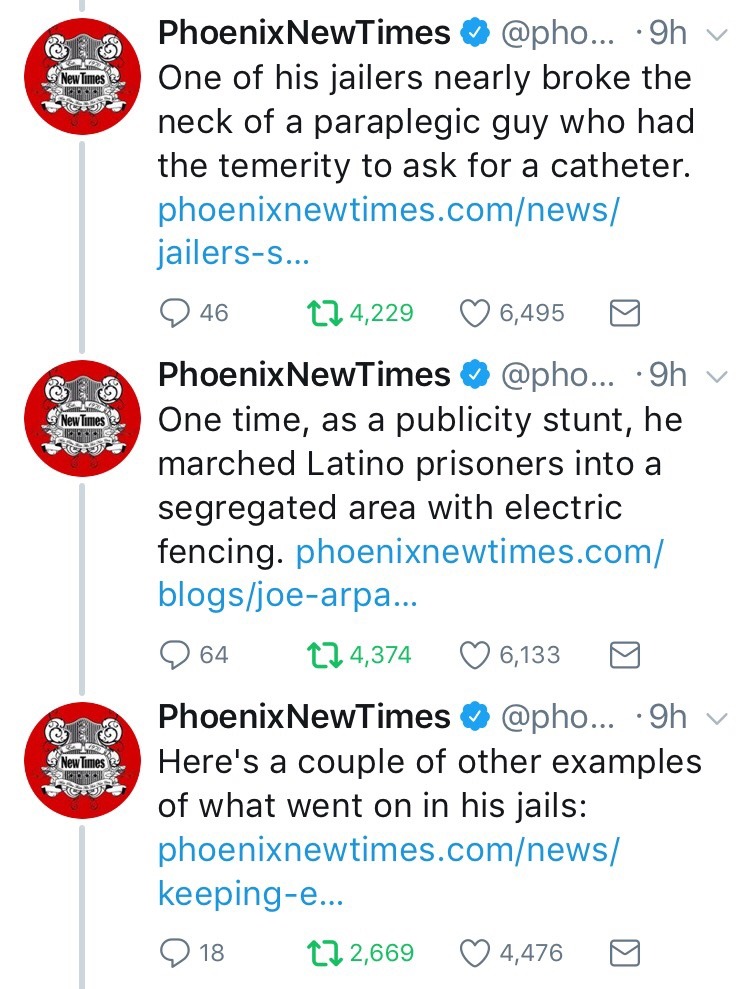Like the tweet with 4,476 likes

click(x=473, y=952)
